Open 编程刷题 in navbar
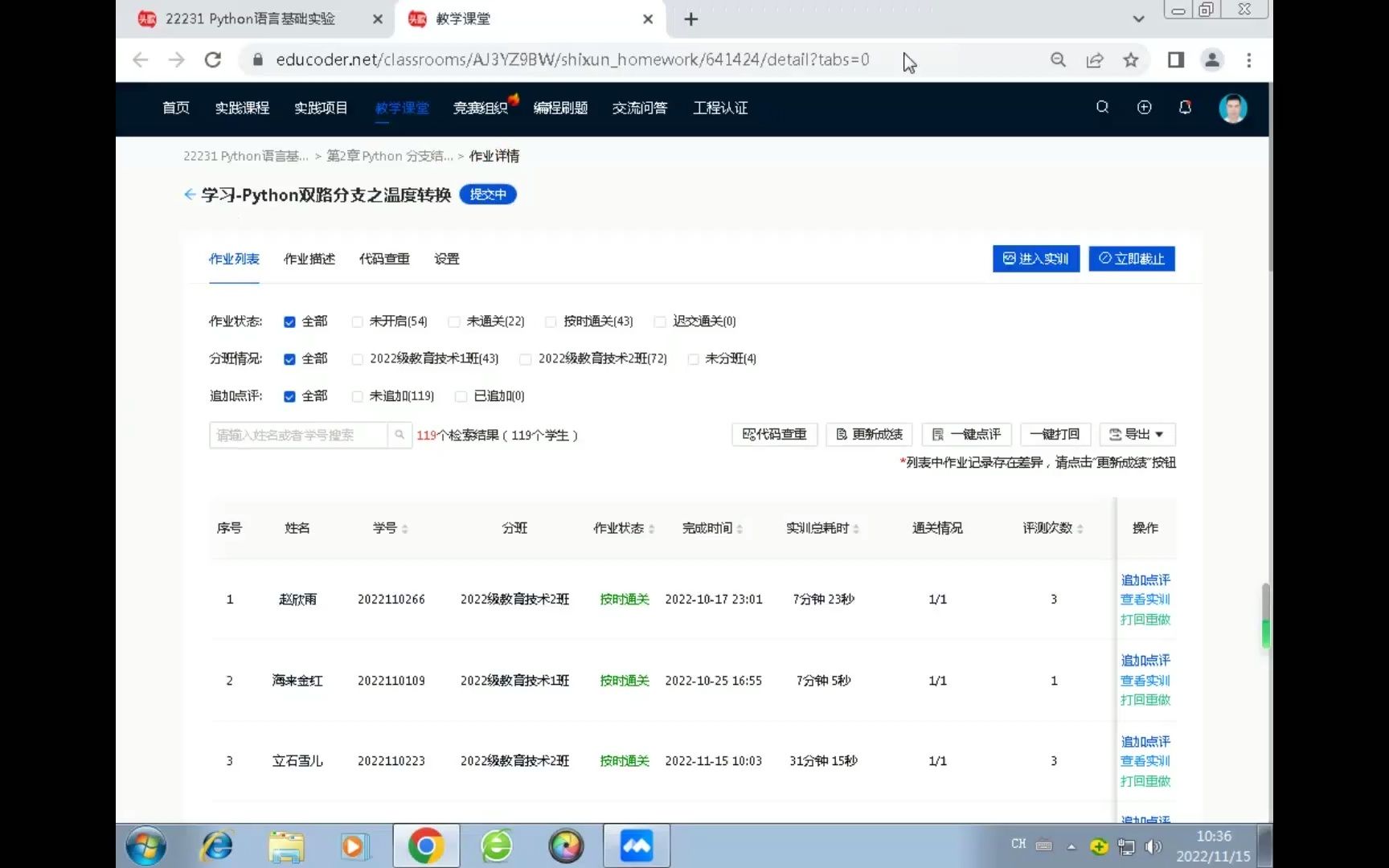The image size is (1389, 868). point(560,108)
